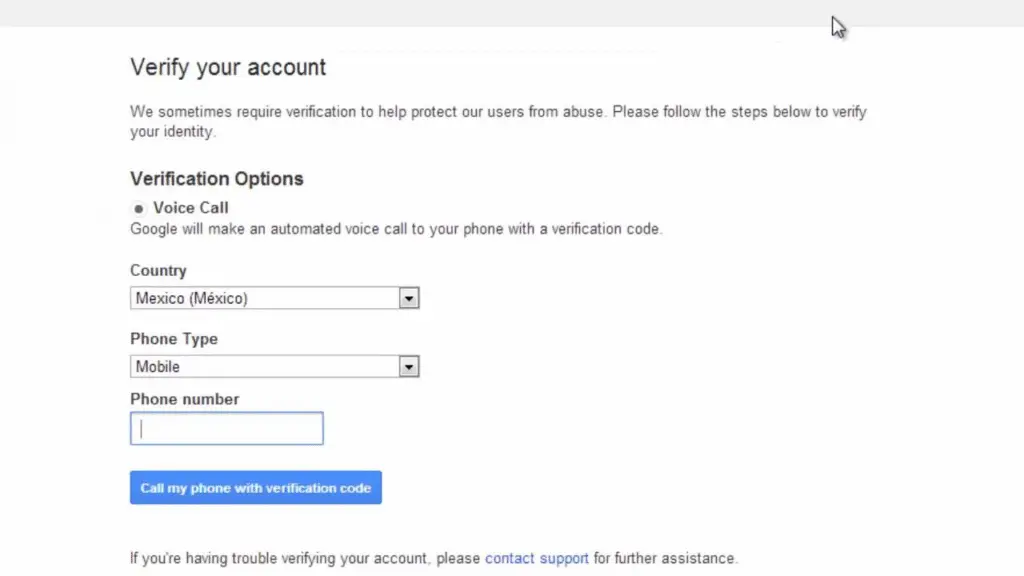Open the contact support link

click(x=537, y=558)
